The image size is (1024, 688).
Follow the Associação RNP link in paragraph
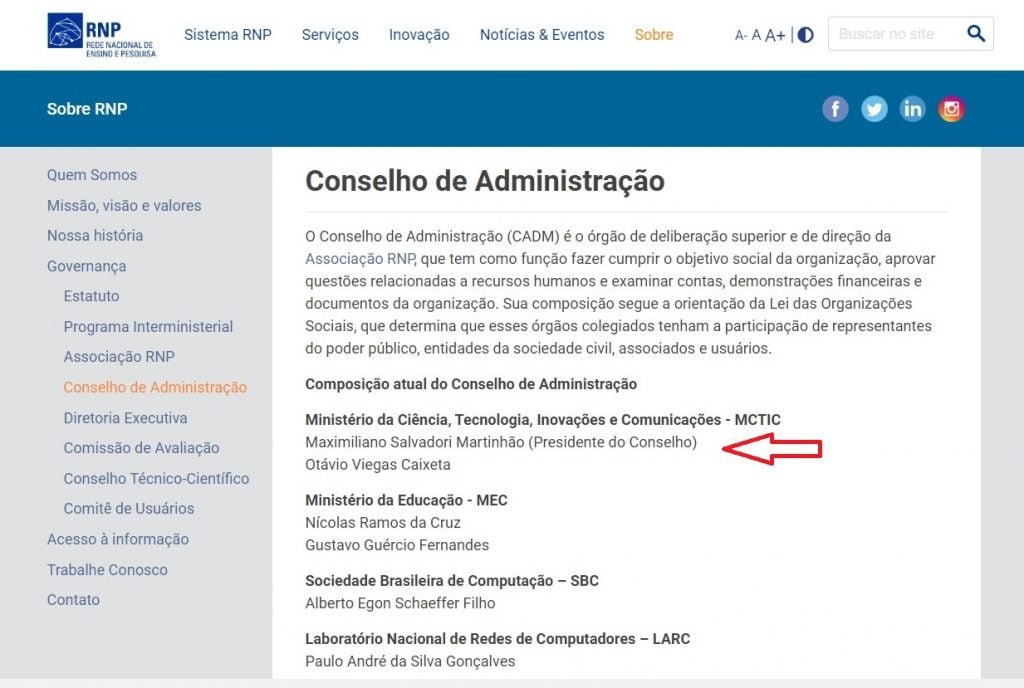[x=360, y=258]
